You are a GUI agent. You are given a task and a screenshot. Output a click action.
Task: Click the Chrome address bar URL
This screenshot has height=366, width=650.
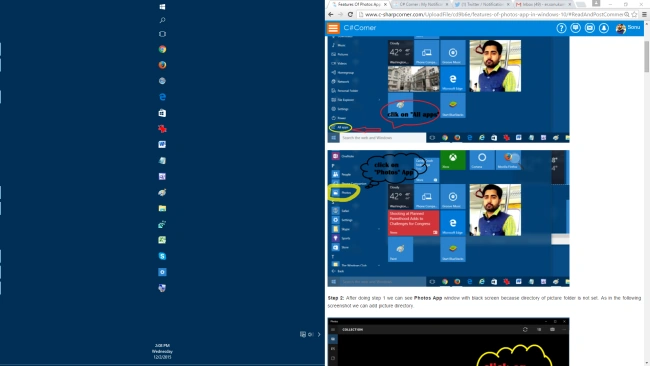click(493, 15)
